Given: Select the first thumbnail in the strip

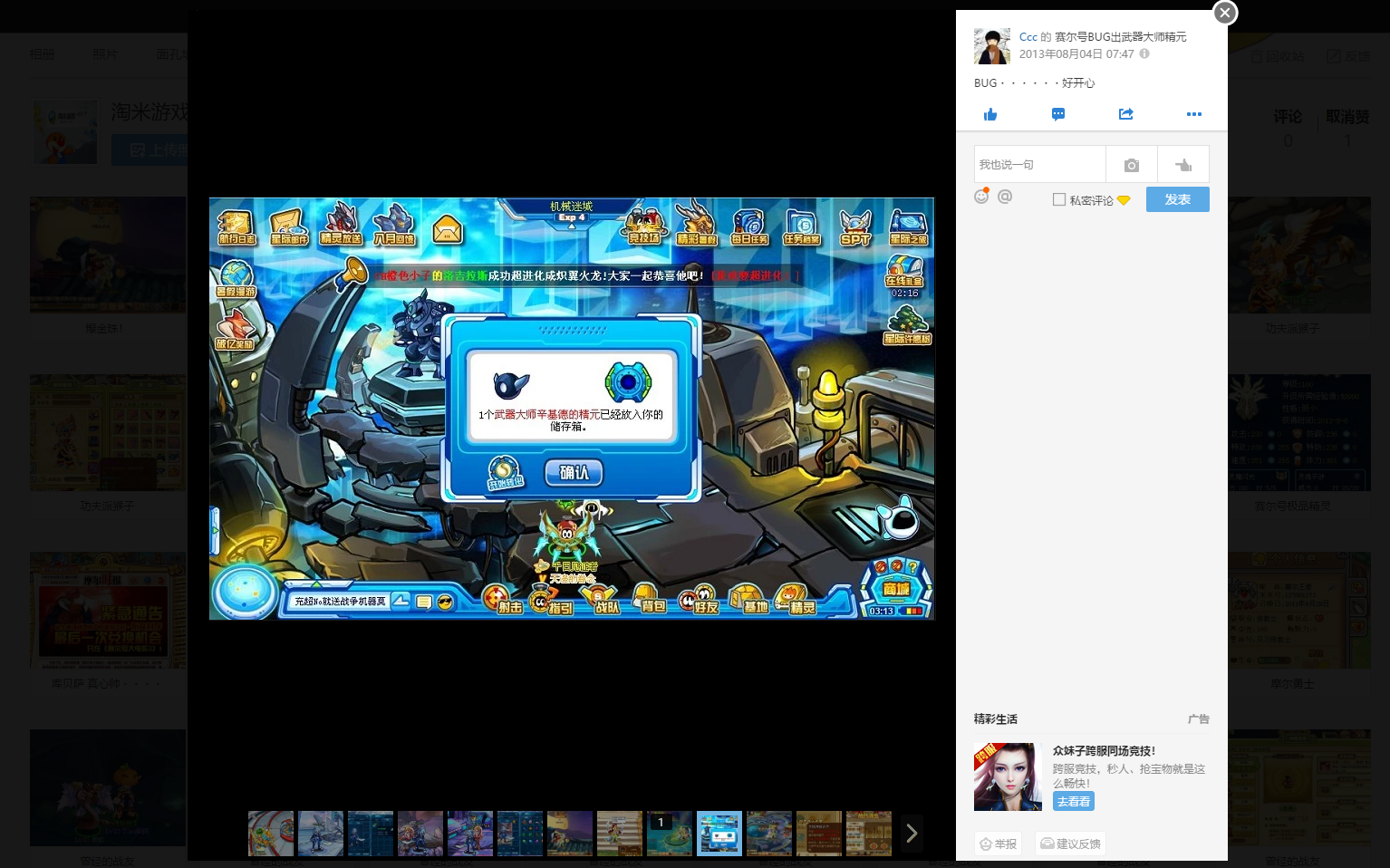Looking at the screenshot, I should click(271, 834).
